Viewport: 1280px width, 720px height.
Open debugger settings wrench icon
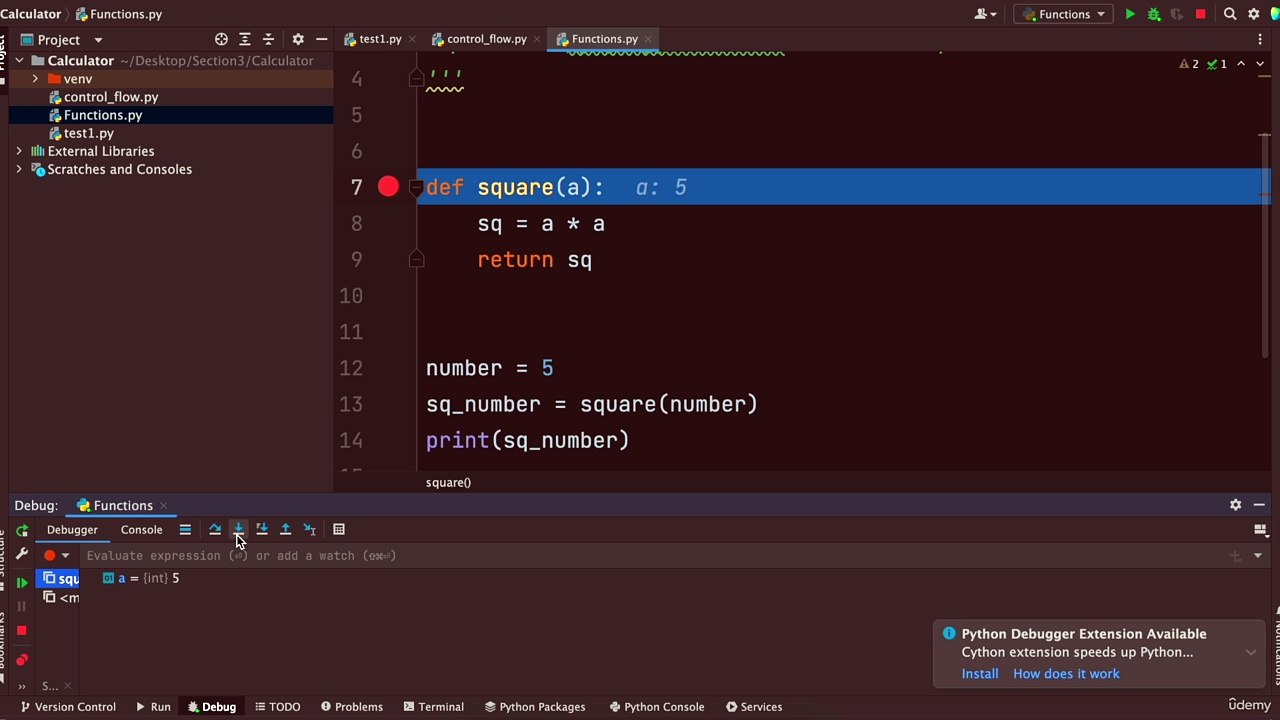click(x=22, y=554)
